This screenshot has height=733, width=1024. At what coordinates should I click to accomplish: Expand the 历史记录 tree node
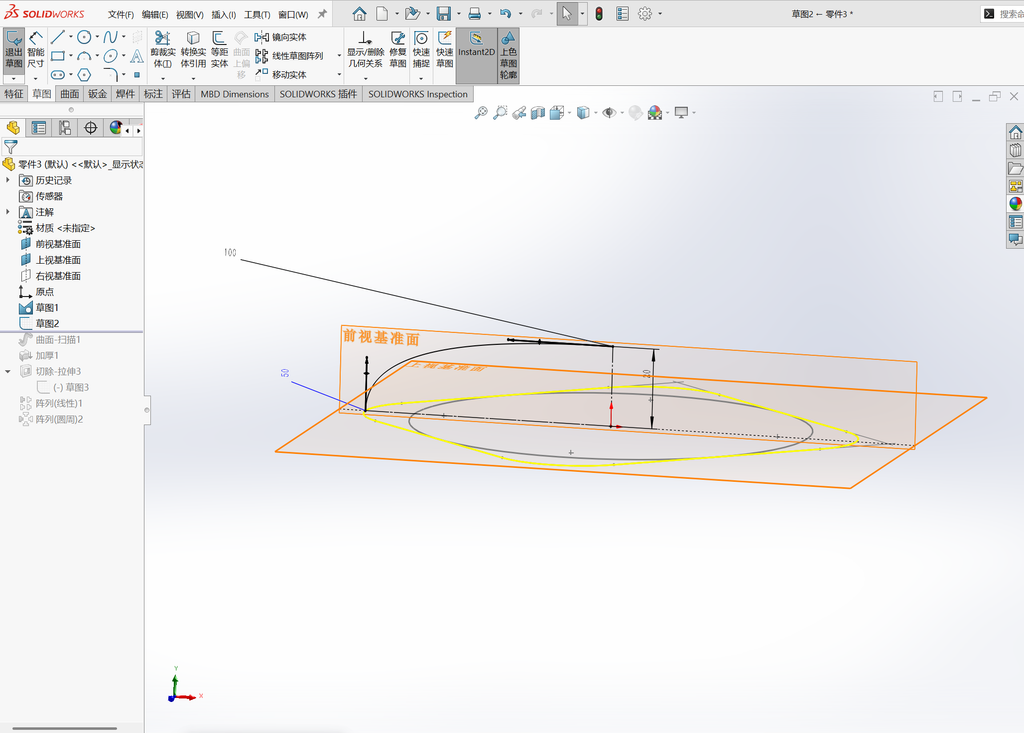coord(8,180)
